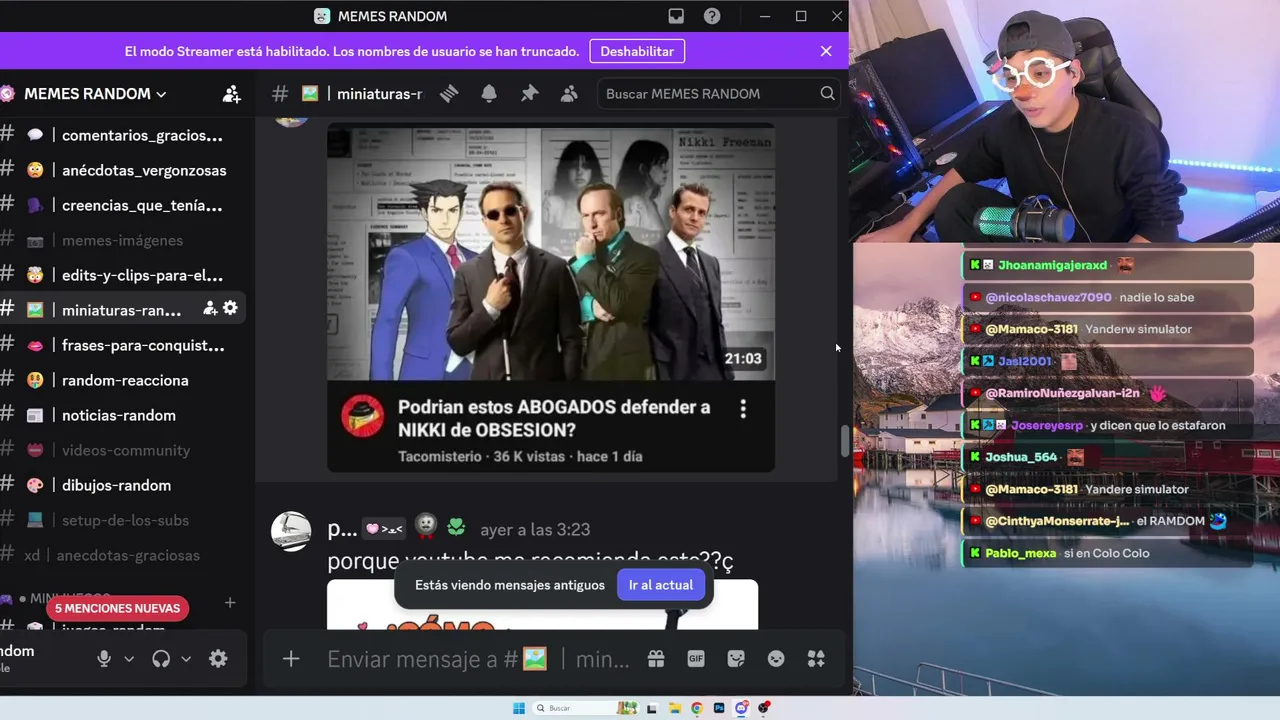The image size is (1280, 720).
Task: Open the GIF picker
Action: click(x=696, y=659)
